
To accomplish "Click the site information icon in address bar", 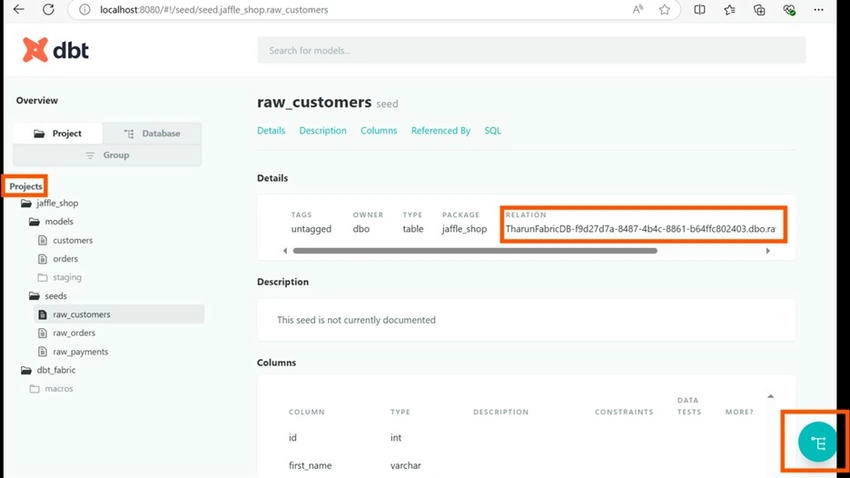I will (x=85, y=10).
